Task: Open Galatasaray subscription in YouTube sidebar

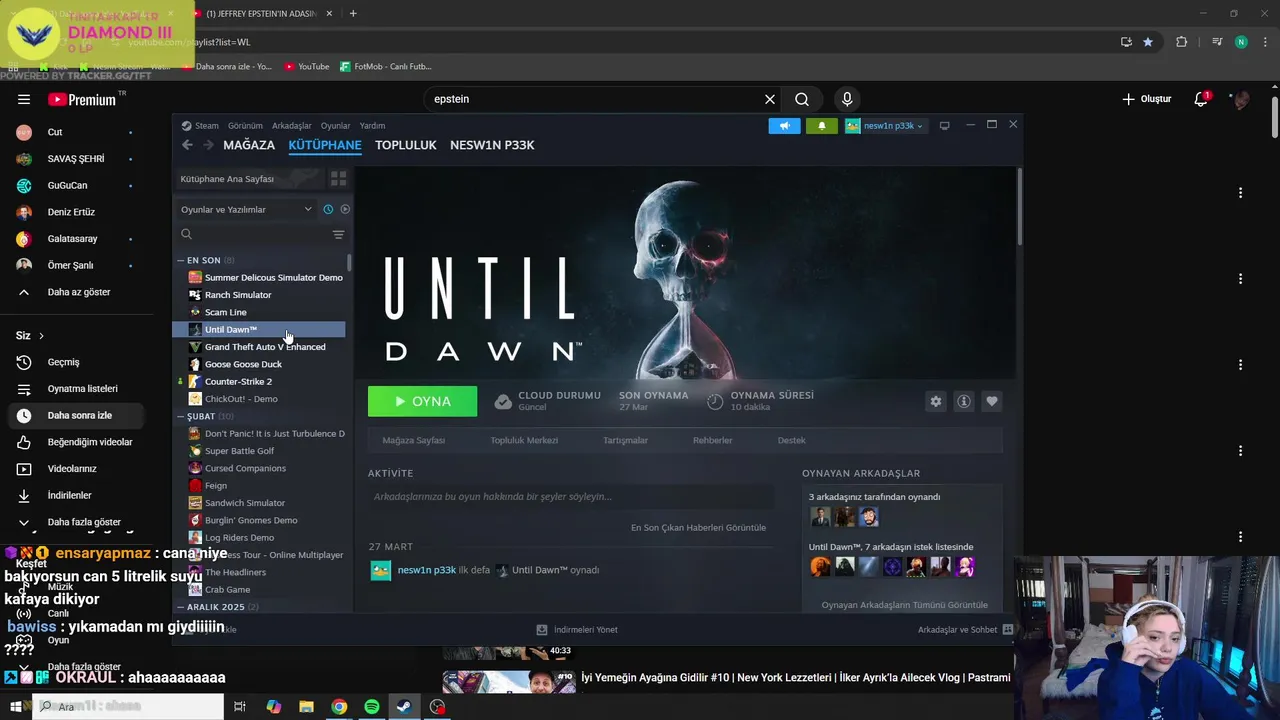Action: tap(76, 239)
